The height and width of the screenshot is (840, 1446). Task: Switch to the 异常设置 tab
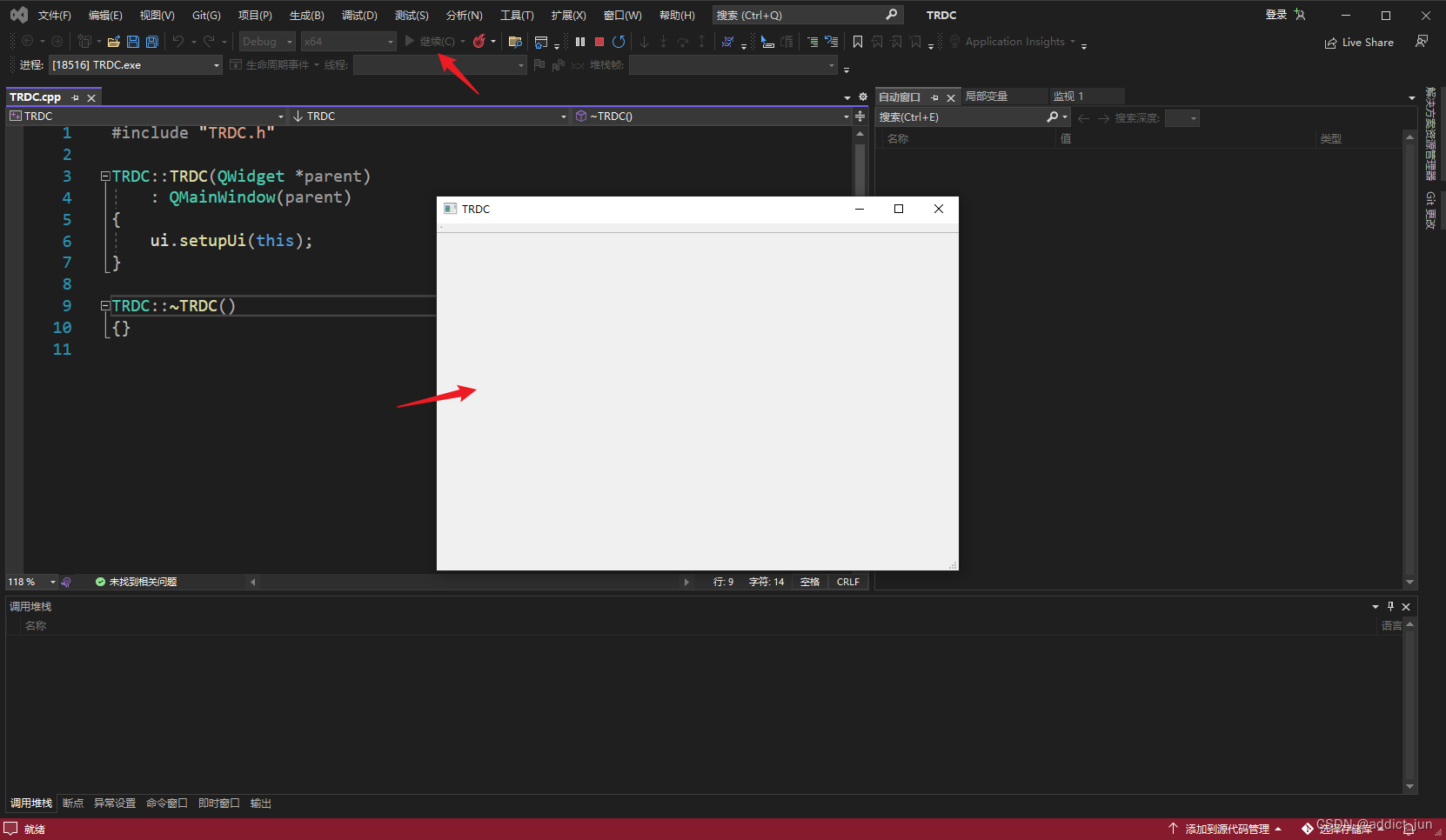pyautogui.click(x=115, y=803)
